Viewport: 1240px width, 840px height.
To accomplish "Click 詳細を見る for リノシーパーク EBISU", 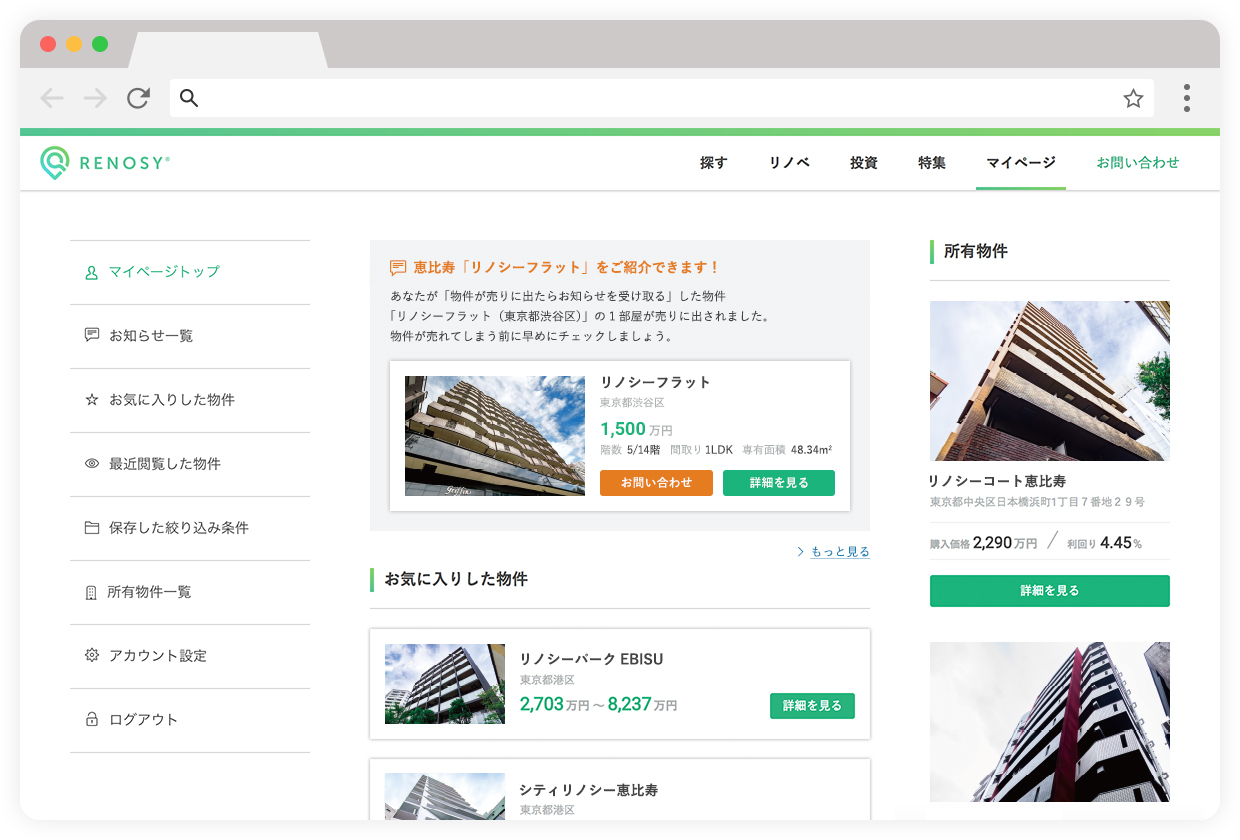I will [812, 706].
